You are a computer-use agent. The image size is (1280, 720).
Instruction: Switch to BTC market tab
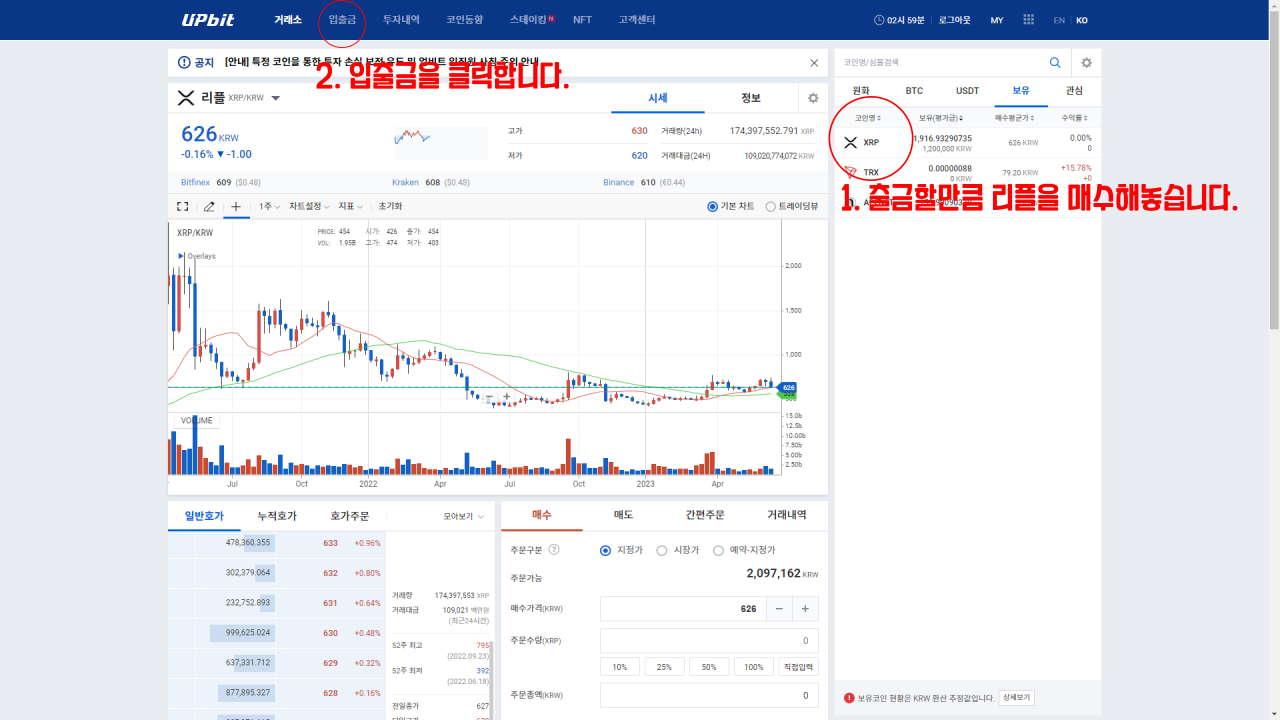[x=914, y=90]
